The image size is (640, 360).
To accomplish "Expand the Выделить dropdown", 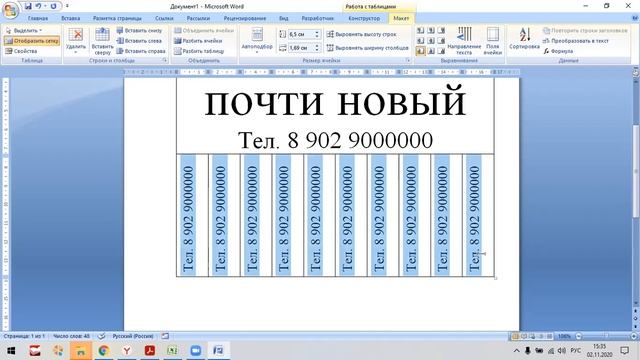I will tap(24, 31).
